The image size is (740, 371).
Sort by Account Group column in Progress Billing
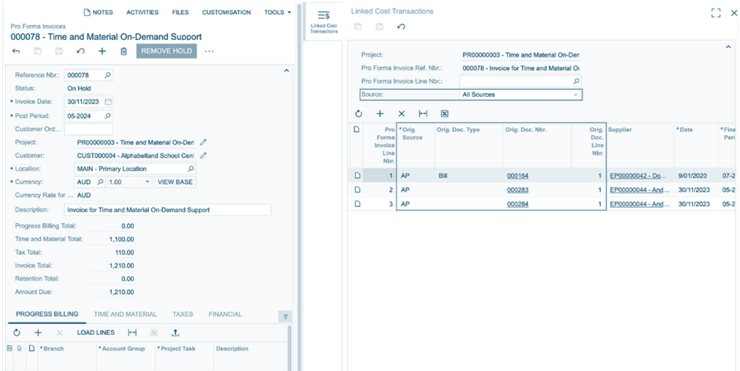pos(122,349)
